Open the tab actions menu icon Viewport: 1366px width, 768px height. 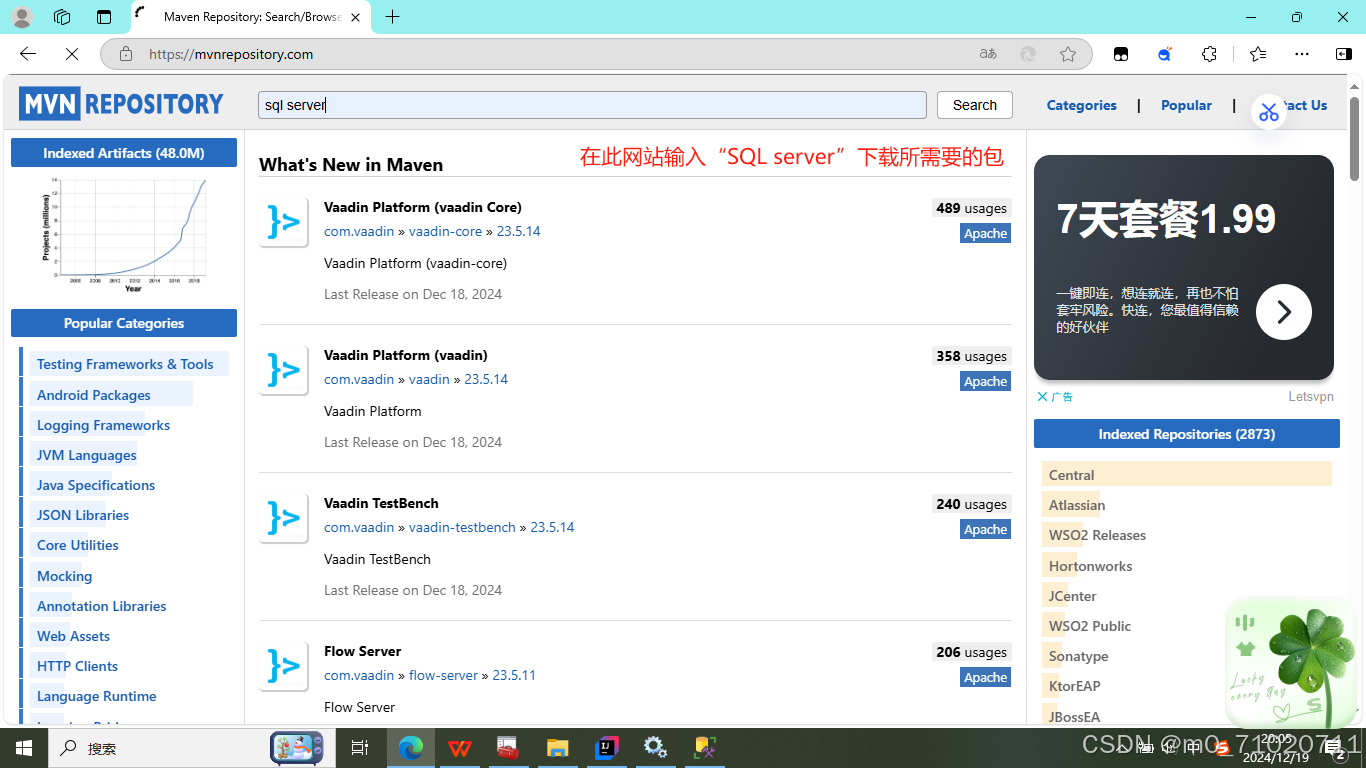pos(104,17)
